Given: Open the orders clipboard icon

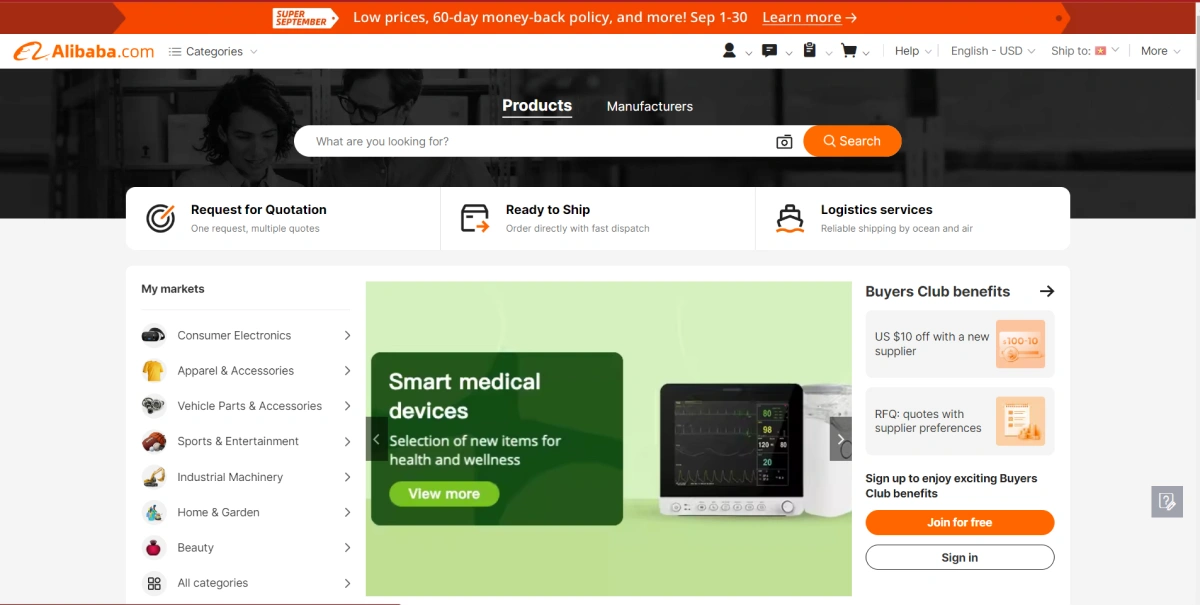Looking at the screenshot, I should [809, 51].
